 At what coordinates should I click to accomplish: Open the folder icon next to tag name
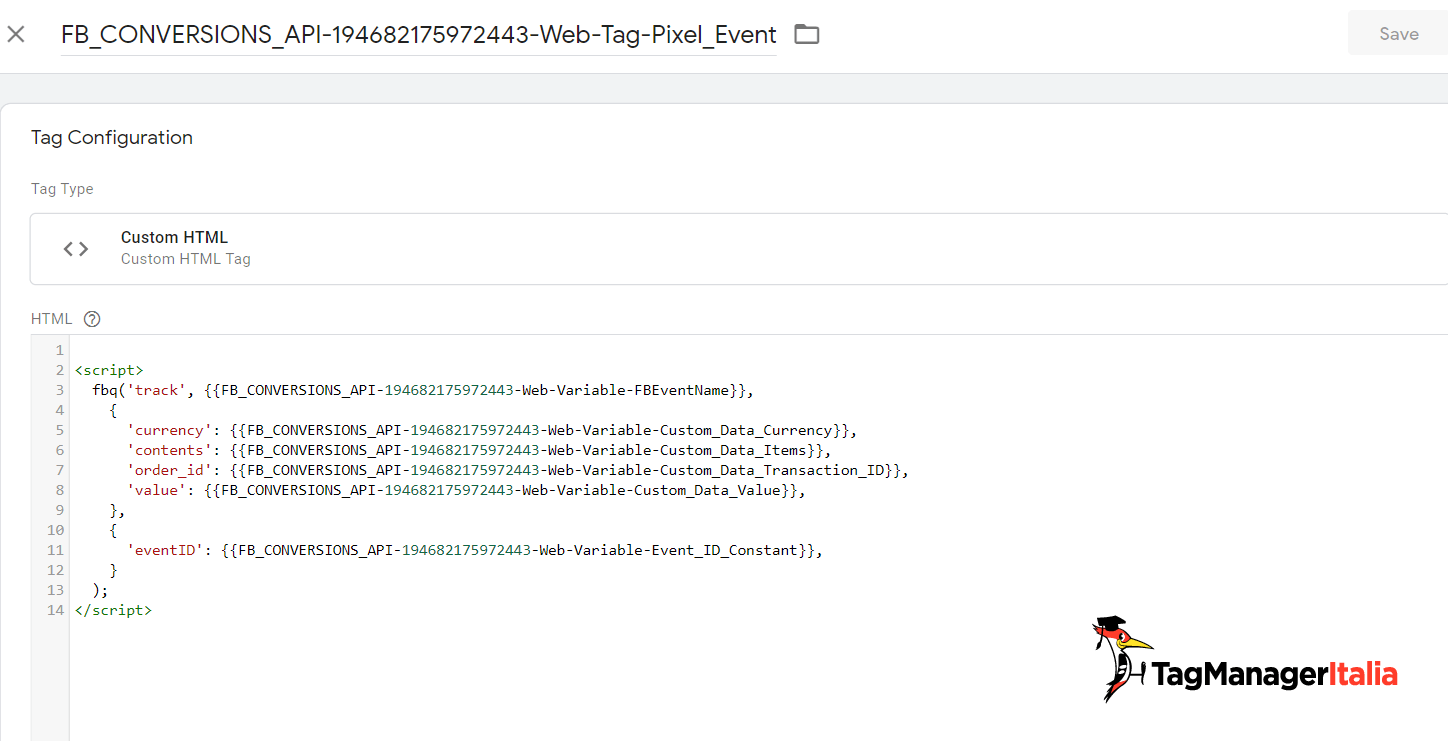[x=806, y=34]
